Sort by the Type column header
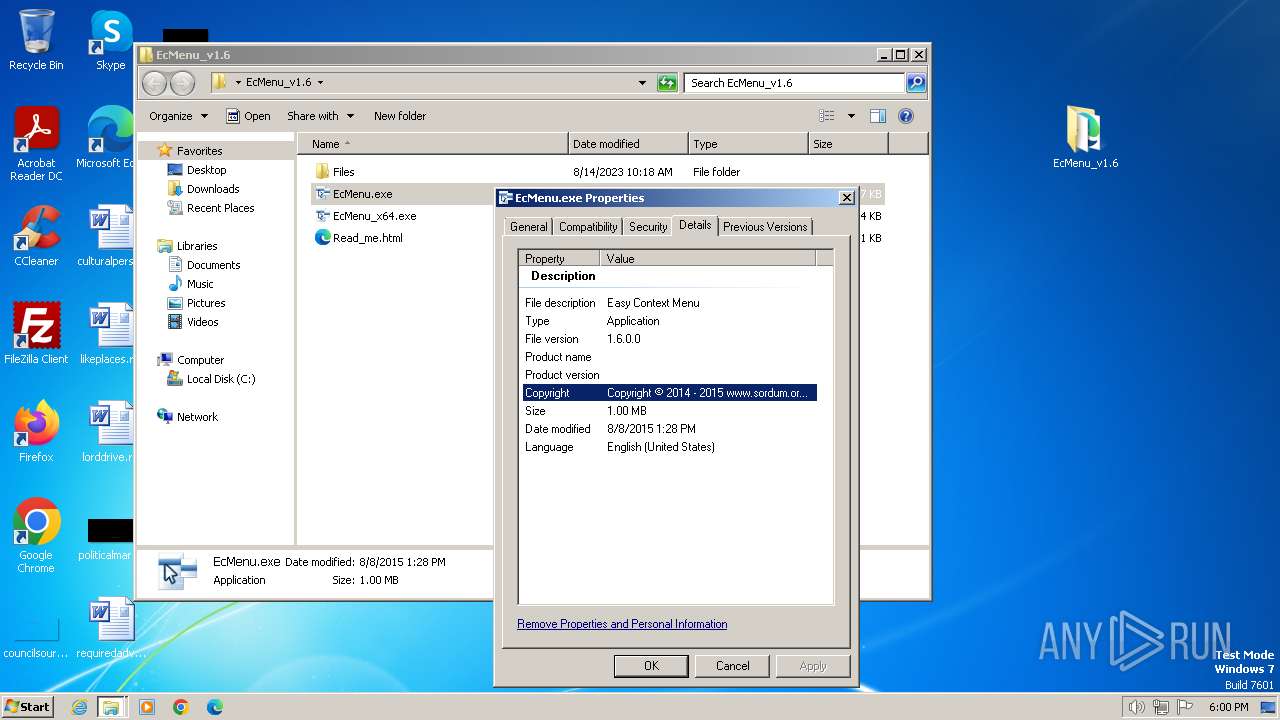Screen dimensions: 1280x720 click(748, 144)
